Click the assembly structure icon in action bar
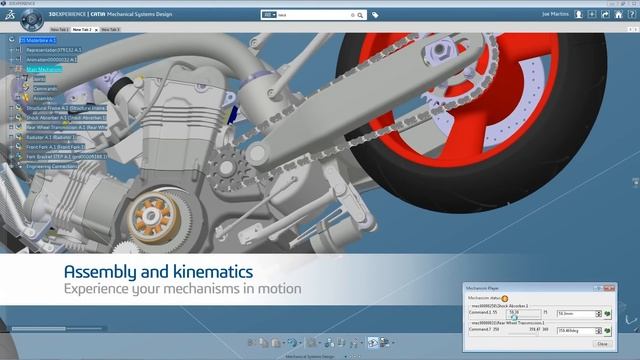This screenshot has height=360, width=640. tap(329, 343)
